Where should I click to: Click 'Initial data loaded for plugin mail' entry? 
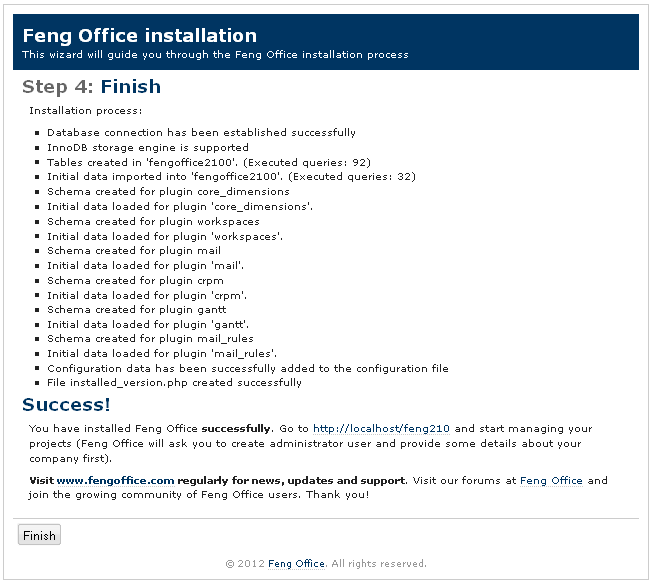pyautogui.click(x=145, y=266)
